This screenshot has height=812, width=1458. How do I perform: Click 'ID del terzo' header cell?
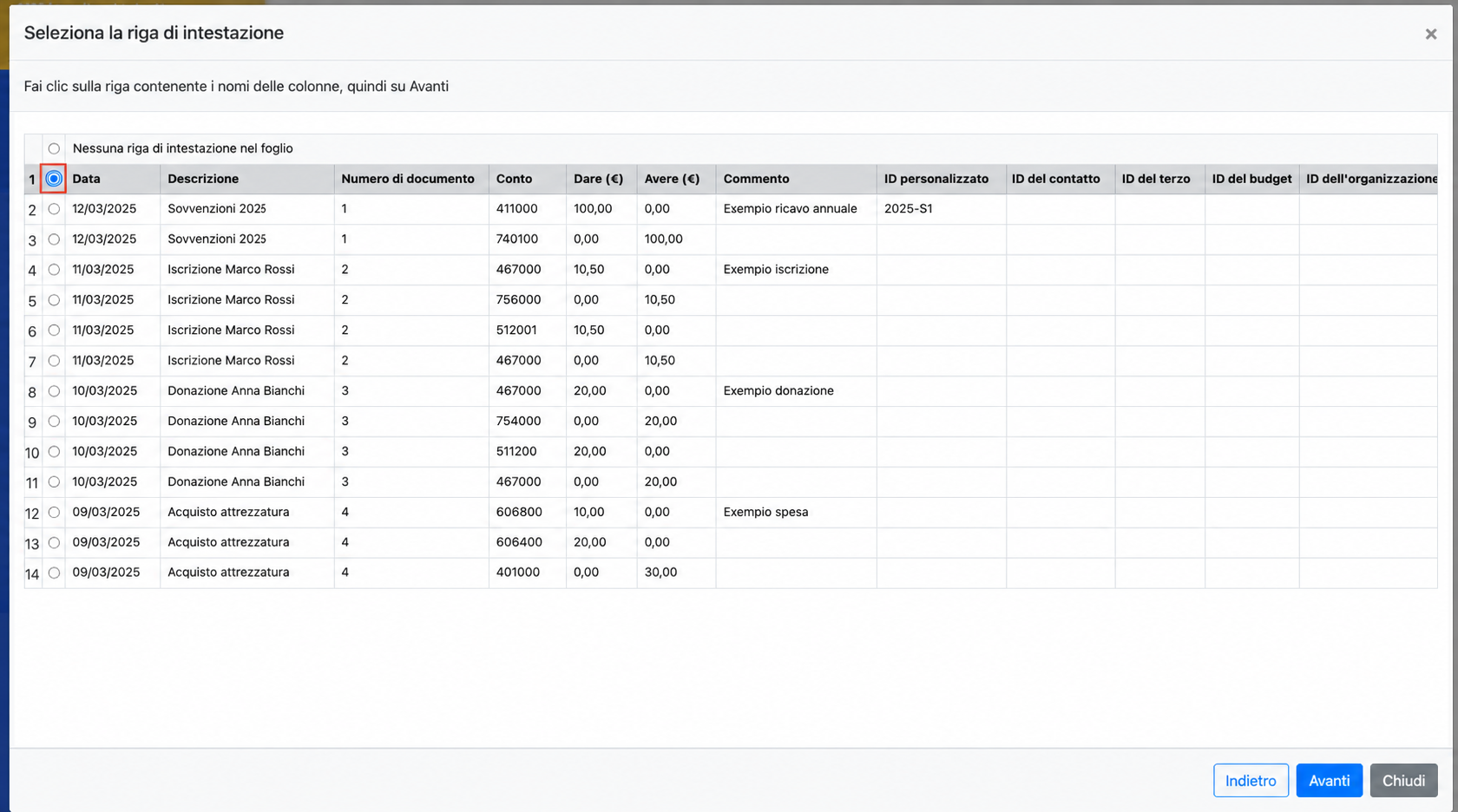(1160, 179)
